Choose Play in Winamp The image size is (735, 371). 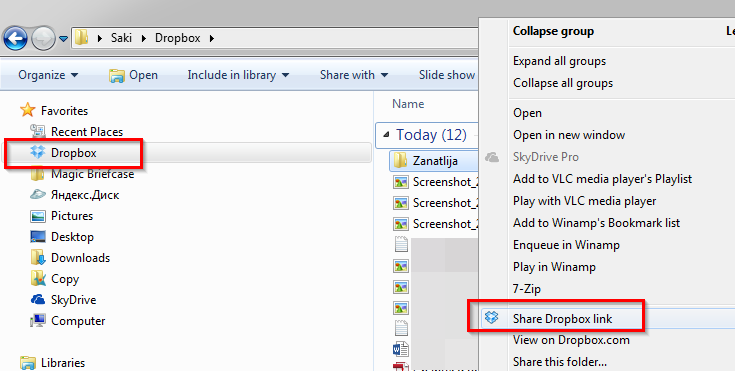(x=554, y=267)
